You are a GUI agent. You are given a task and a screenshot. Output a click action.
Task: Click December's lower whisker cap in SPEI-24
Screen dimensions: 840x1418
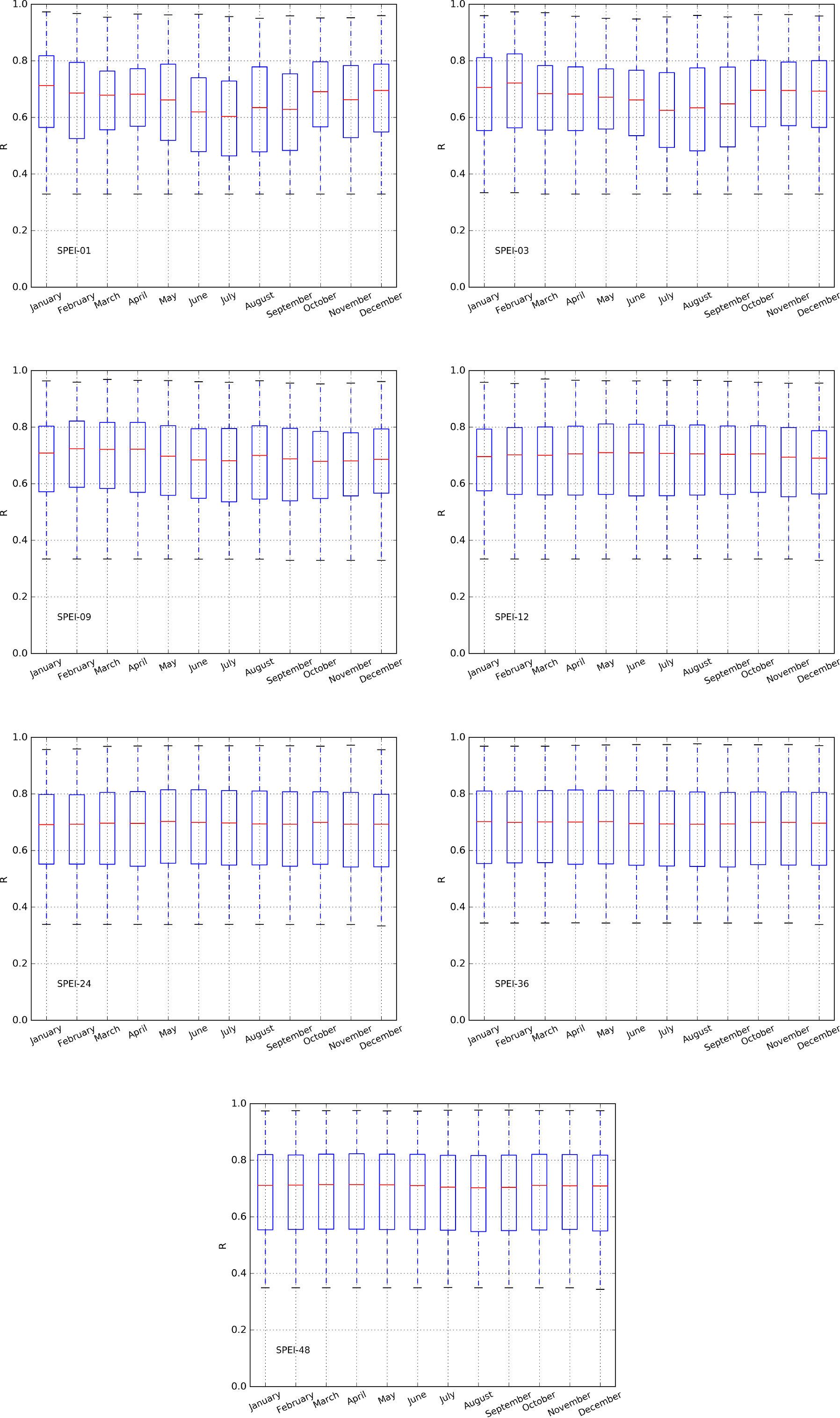381,926
